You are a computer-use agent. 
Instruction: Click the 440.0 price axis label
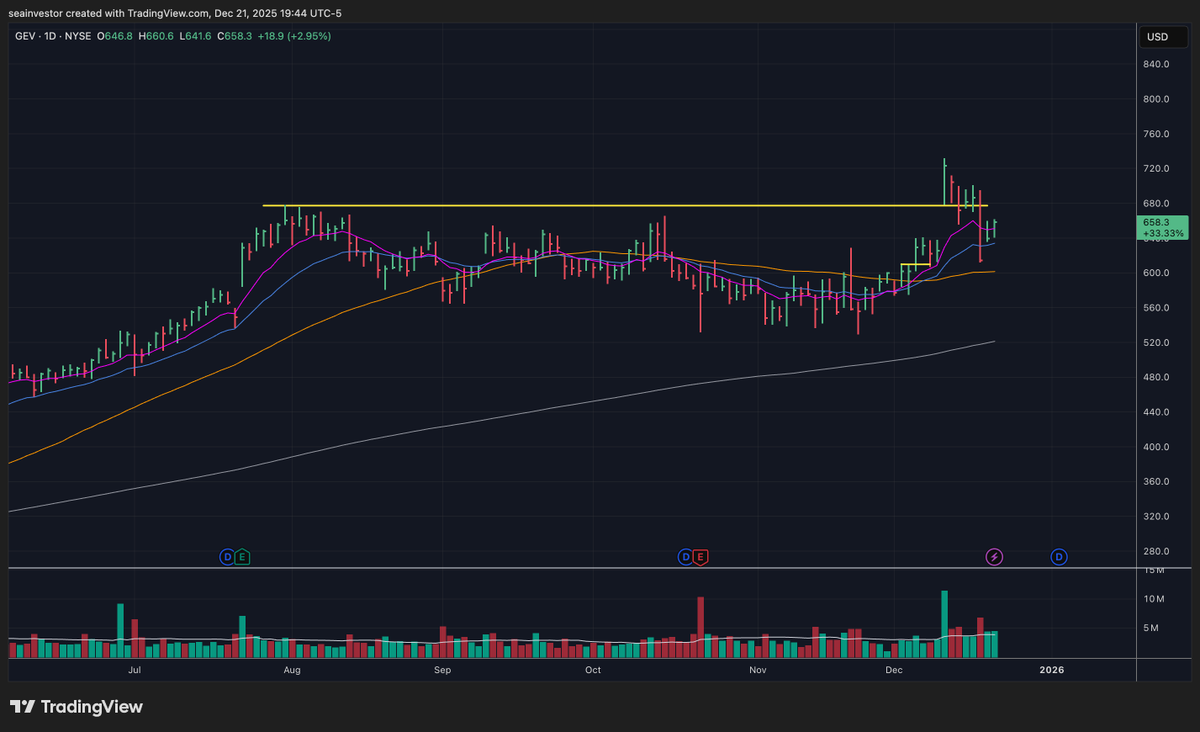point(1156,412)
